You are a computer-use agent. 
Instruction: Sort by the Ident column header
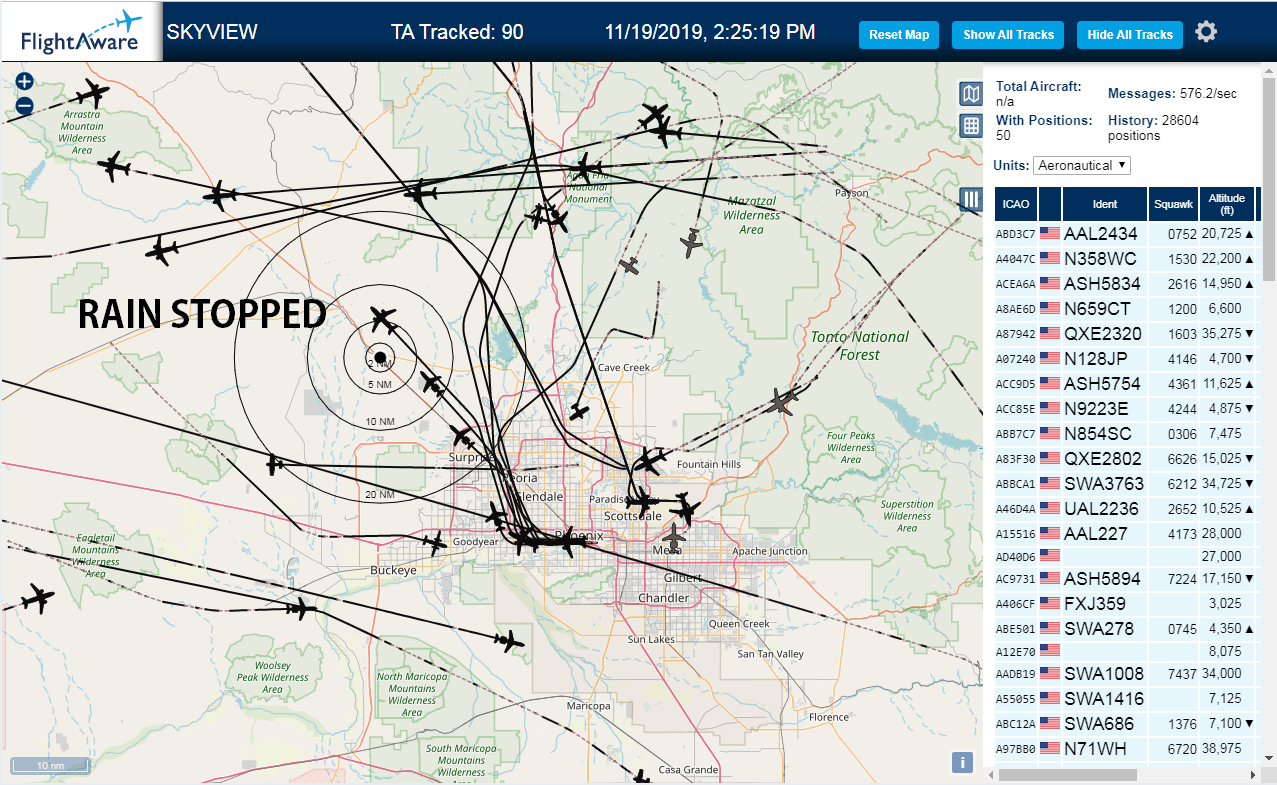coord(1105,204)
